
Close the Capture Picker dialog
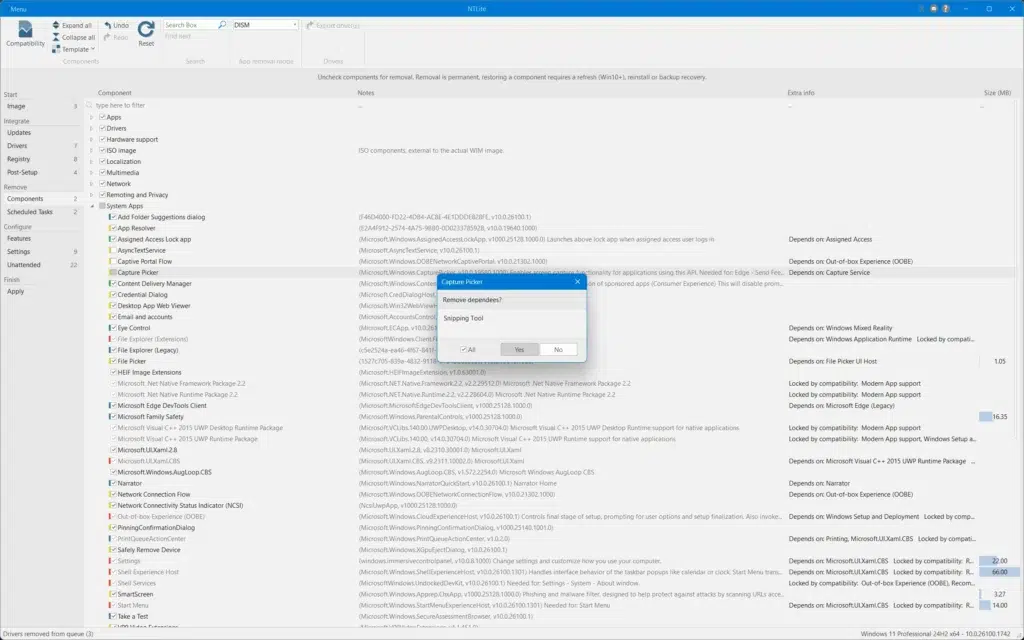pos(577,281)
